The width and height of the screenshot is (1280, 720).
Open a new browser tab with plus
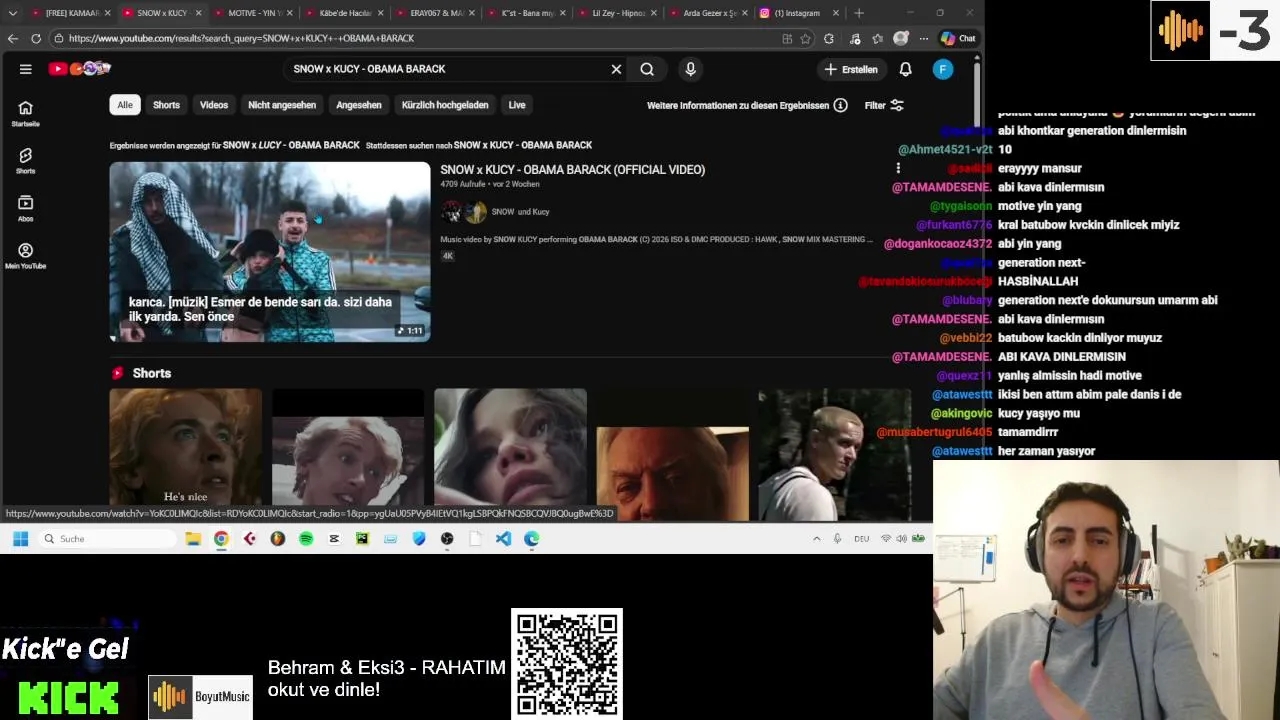coord(859,13)
